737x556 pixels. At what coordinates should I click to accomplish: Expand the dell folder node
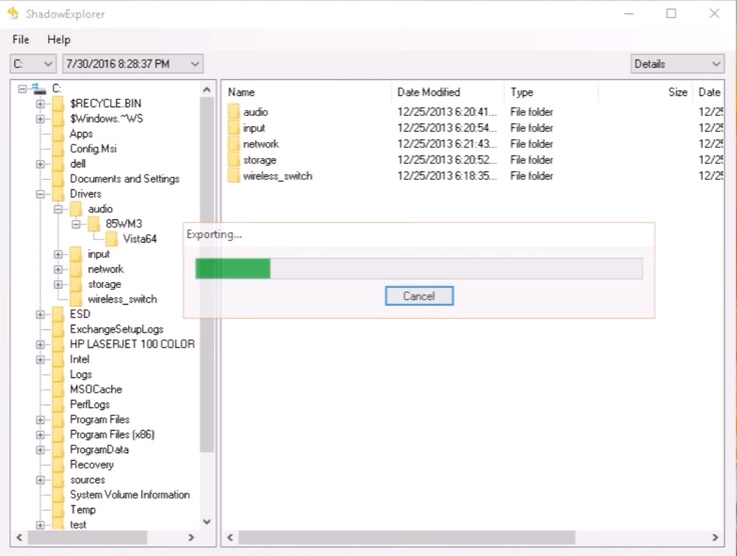click(40, 164)
